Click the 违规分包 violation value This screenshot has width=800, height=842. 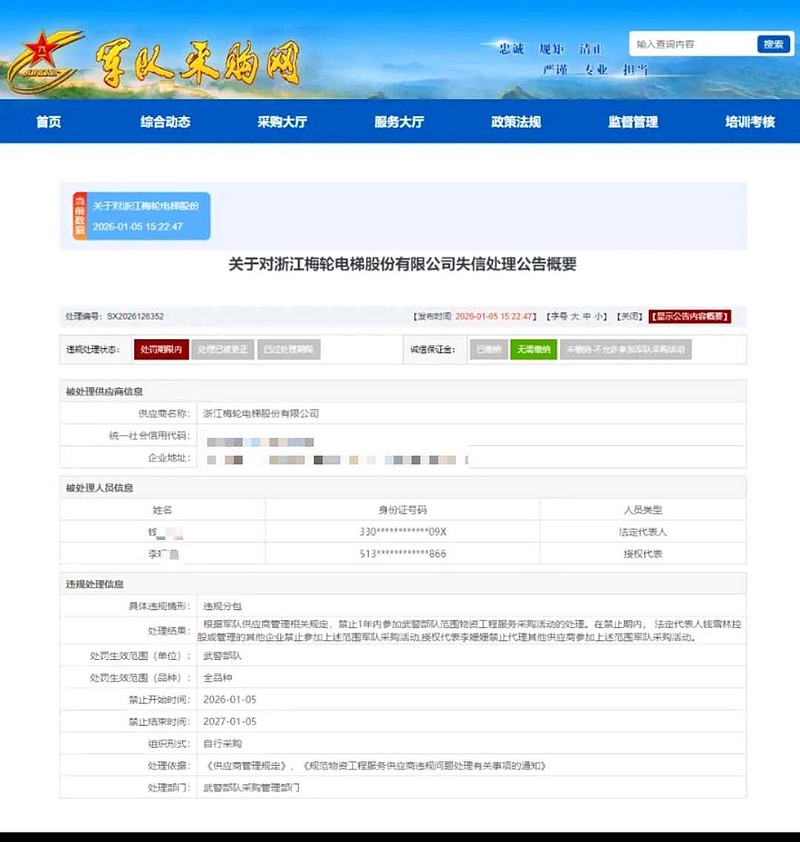pos(222,606)
